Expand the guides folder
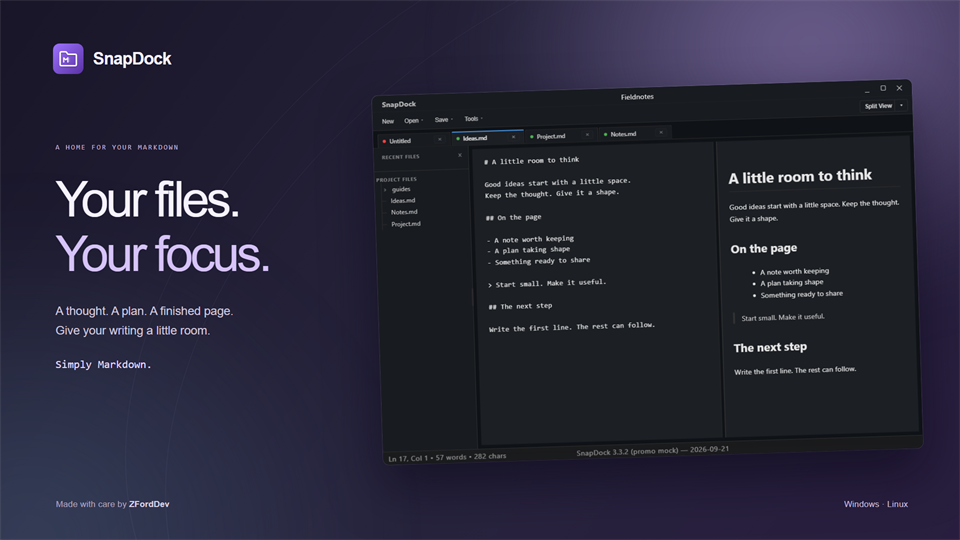The height and width of the screenshot is (540, 960). click(x=385, y=190)
